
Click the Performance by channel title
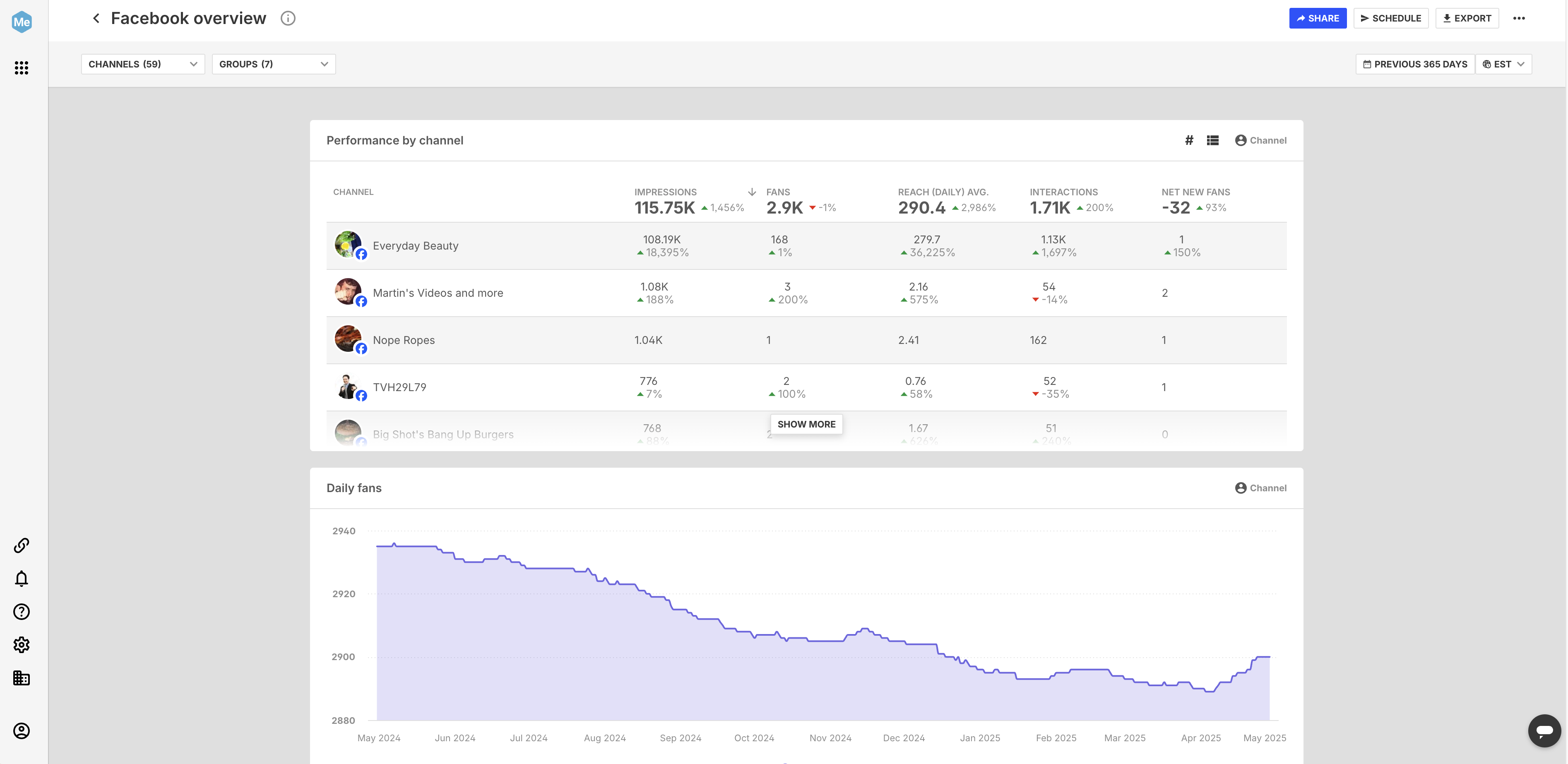click(x=394, y=140)
